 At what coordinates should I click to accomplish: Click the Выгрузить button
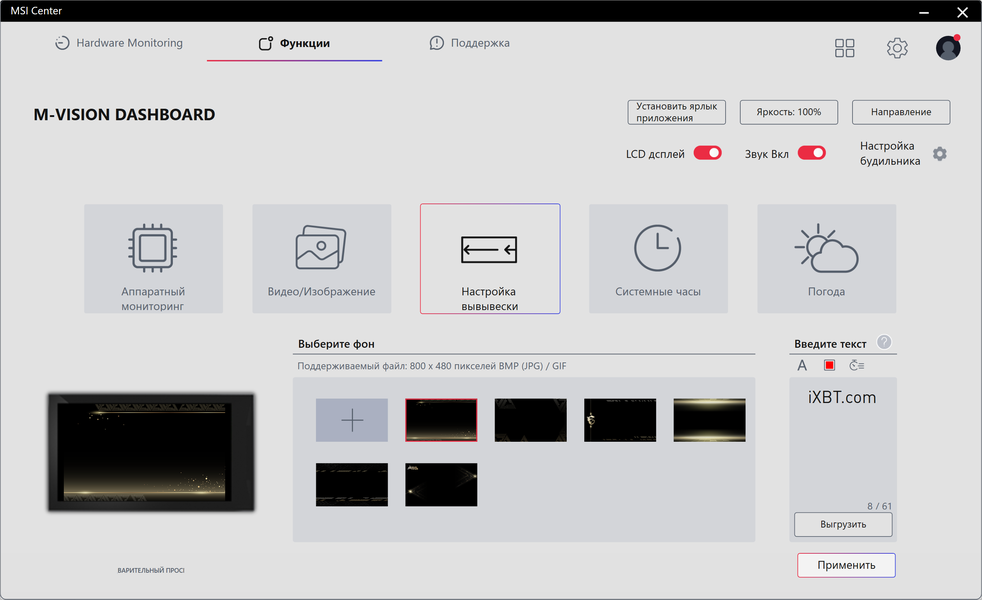tap(843, 524)
